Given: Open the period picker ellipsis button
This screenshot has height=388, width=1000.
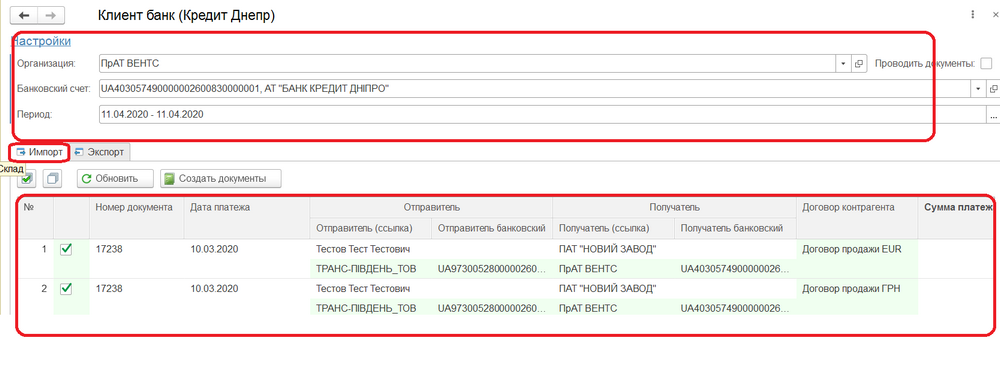Looking at the screenshot, I should pos(993,116).
